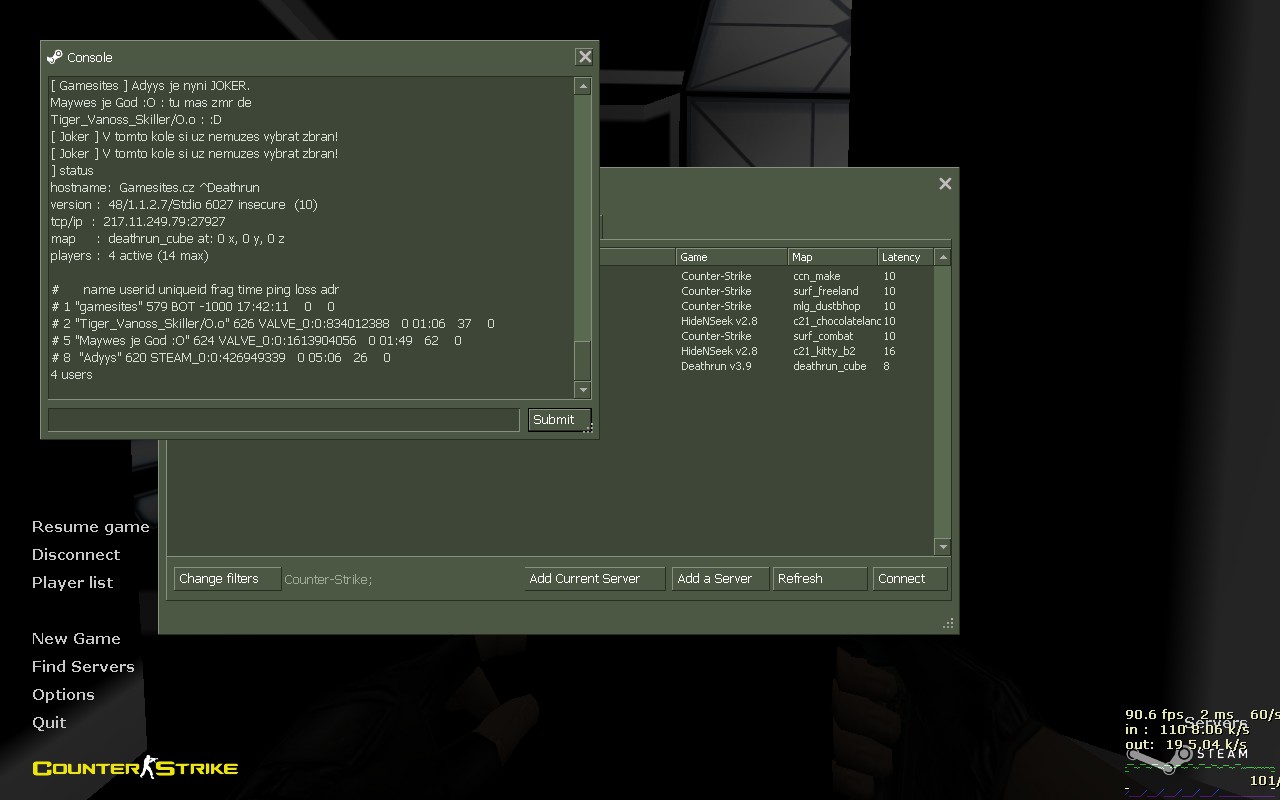
Task: Click the tcp/ip address line in console
Action: click(138, 221)
